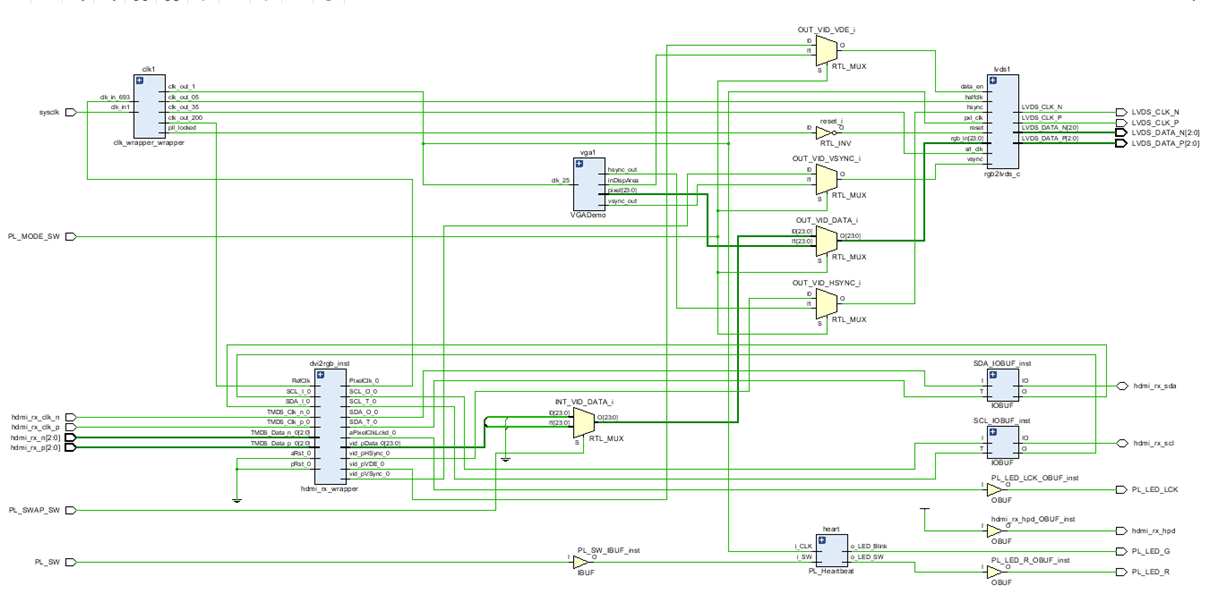This screenshot has width=1209, height=602.
Task: Expand the clk1 block plus icon
Action: click(x=141, y=81)
